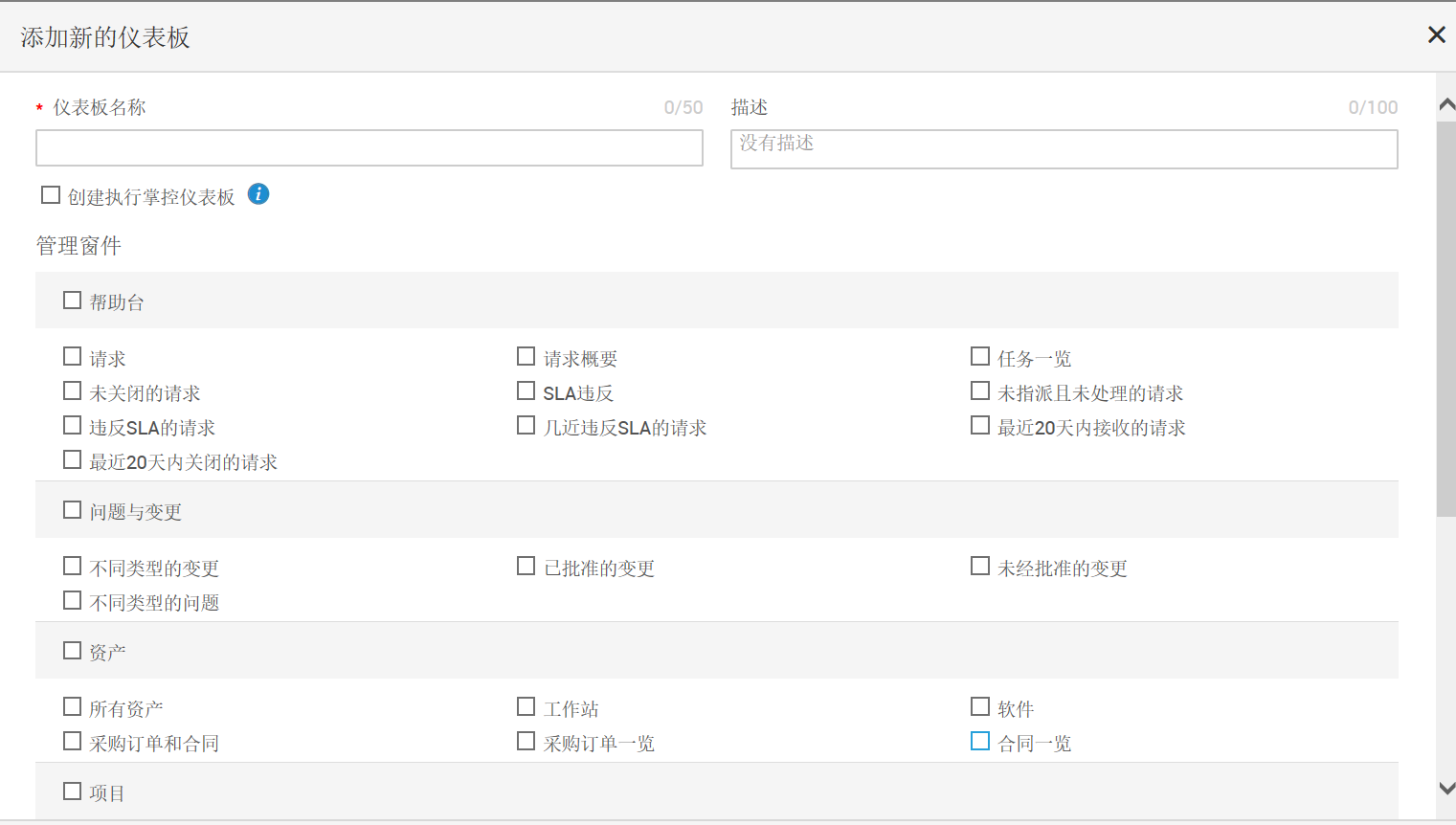
Task: Tick the SLA违反 widget checkbox
Action: (x=526, y=391)
